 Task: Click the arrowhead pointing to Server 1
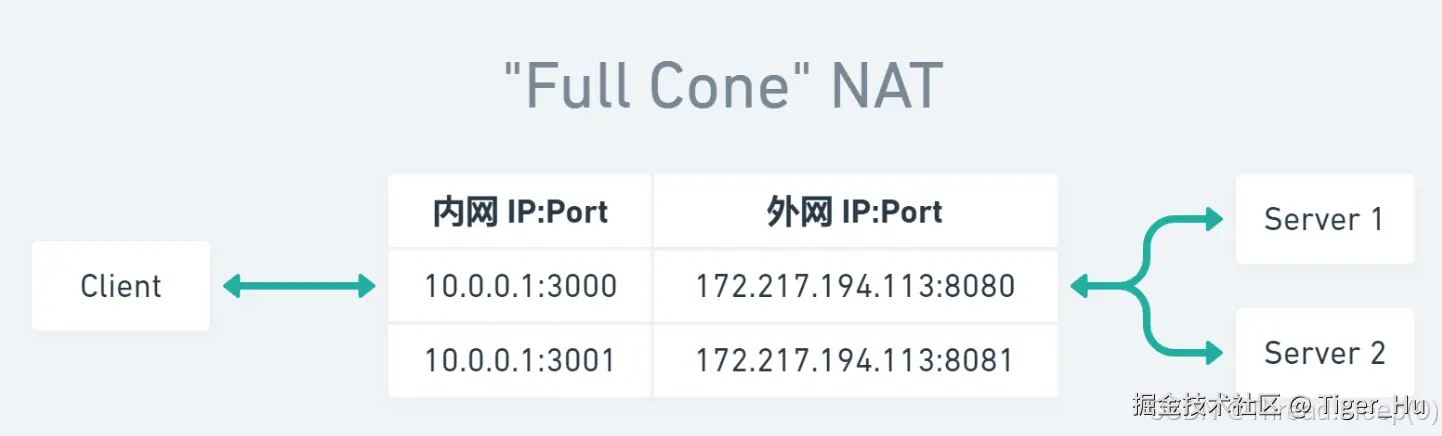click(x=1213, y=219)
